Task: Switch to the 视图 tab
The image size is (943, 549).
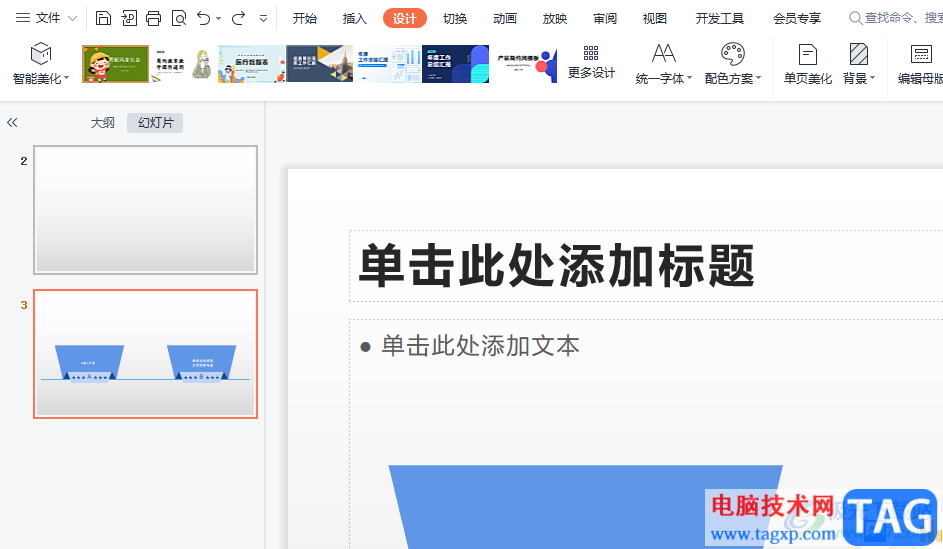Action: (x=655, y=19)
